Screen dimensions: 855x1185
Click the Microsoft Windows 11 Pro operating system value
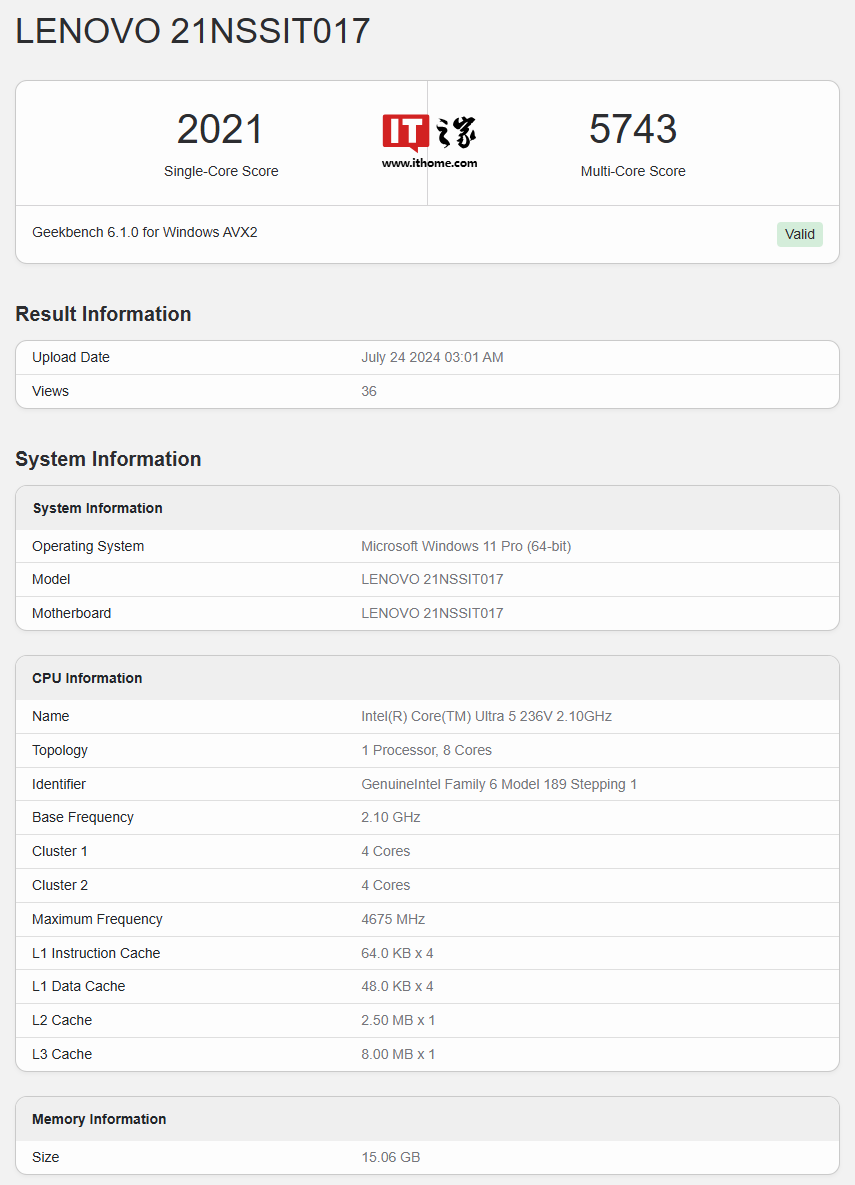coord(466,546)
